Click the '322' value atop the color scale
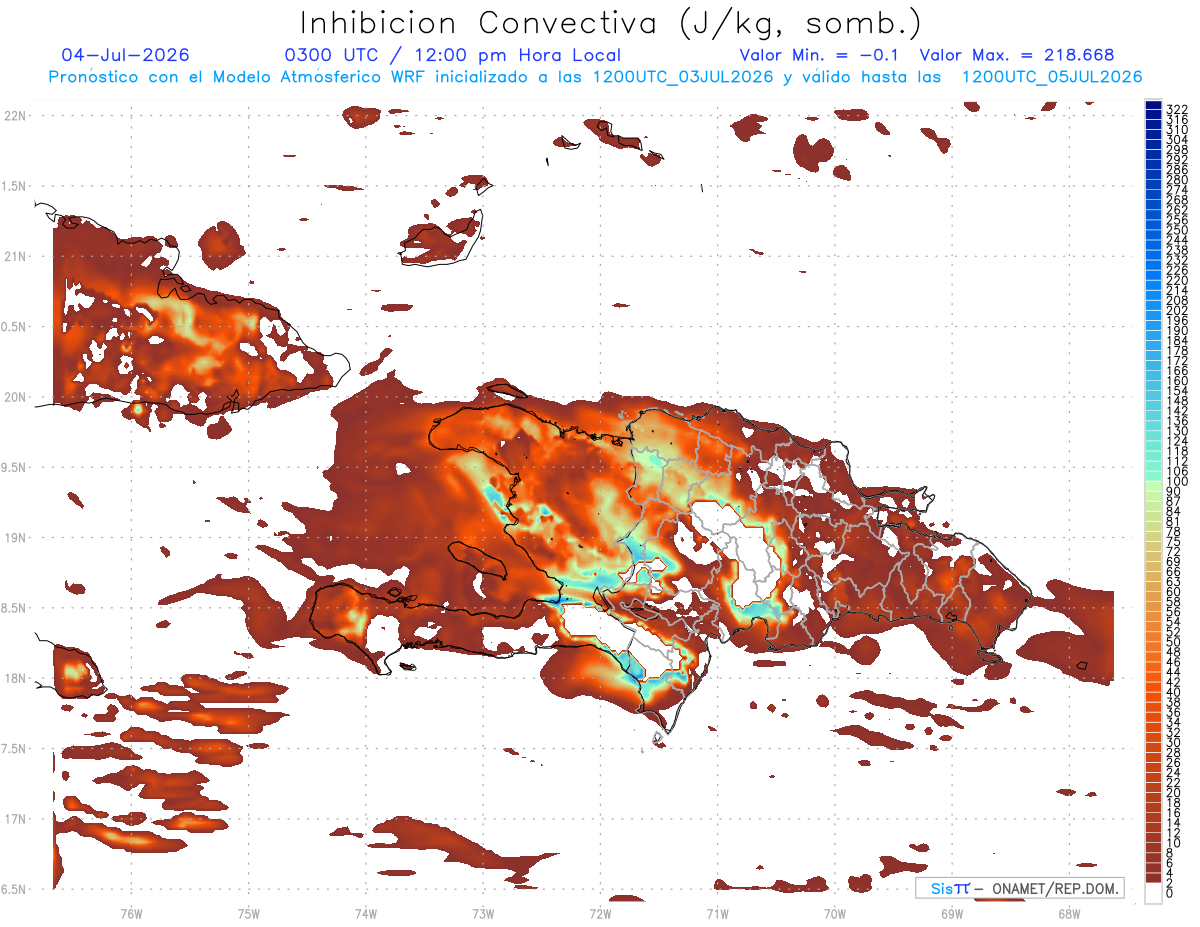The height and width of the screenshot is (927, 1200). pos(1176,108)
